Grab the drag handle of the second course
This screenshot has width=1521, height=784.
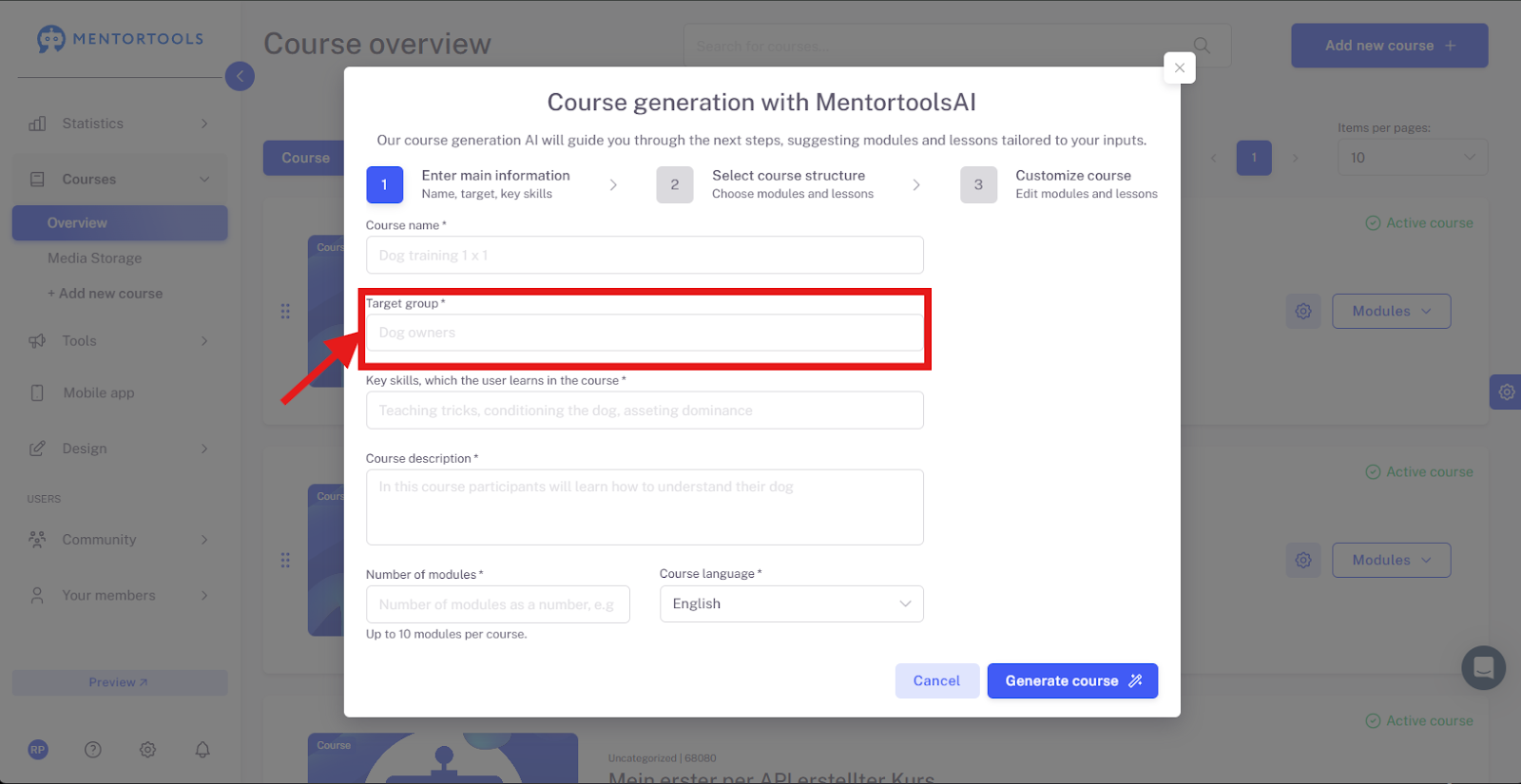285,560
